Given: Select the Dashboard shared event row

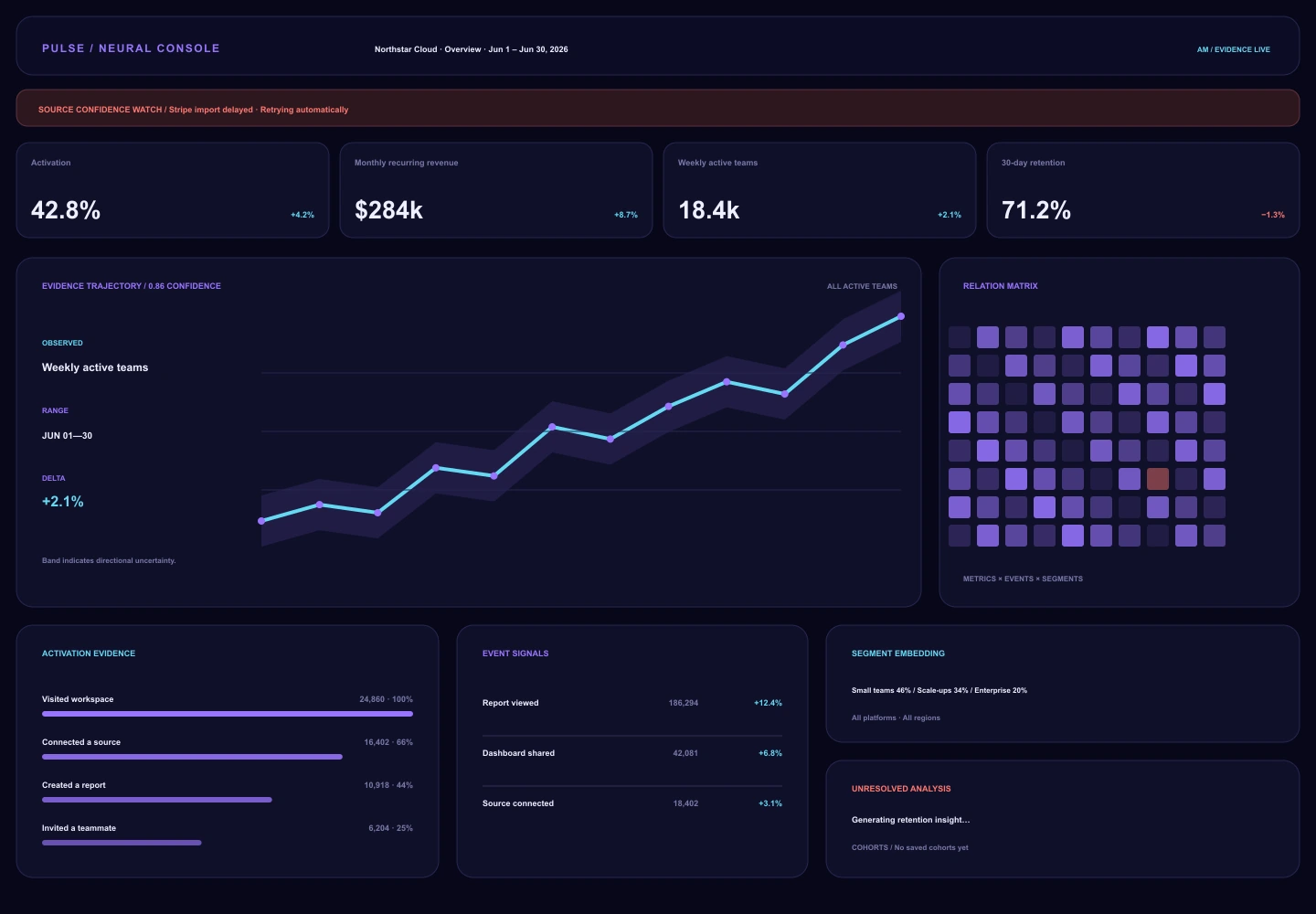Looking at the screenshot, I should point(632,753).
